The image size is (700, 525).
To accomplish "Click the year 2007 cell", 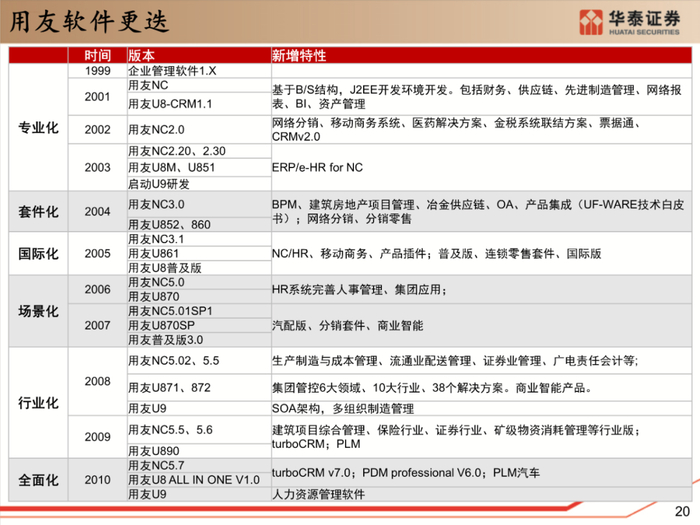I will [x=97, y=325].
